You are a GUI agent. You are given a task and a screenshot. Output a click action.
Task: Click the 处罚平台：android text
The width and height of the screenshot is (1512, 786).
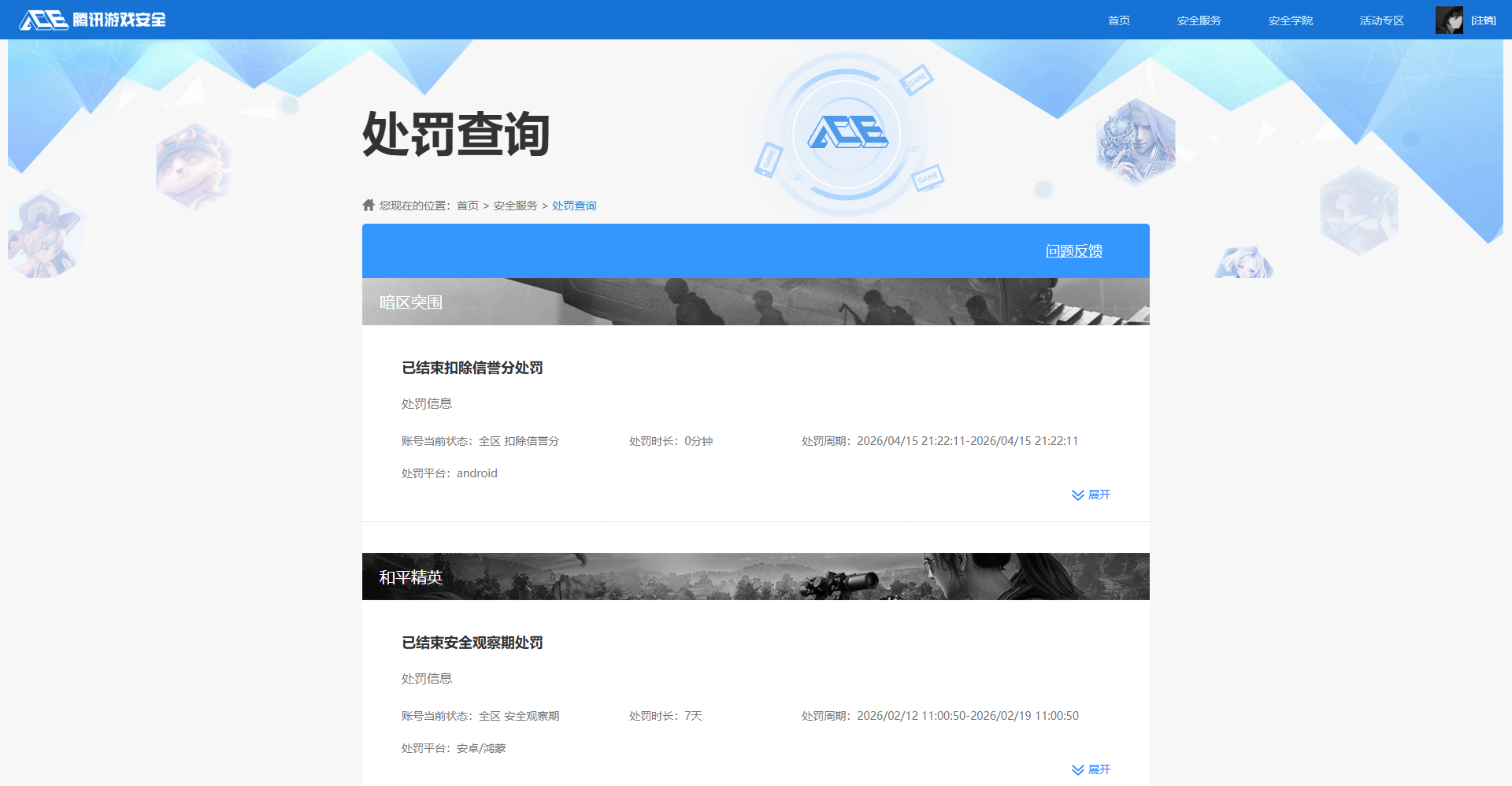[450, 473]
